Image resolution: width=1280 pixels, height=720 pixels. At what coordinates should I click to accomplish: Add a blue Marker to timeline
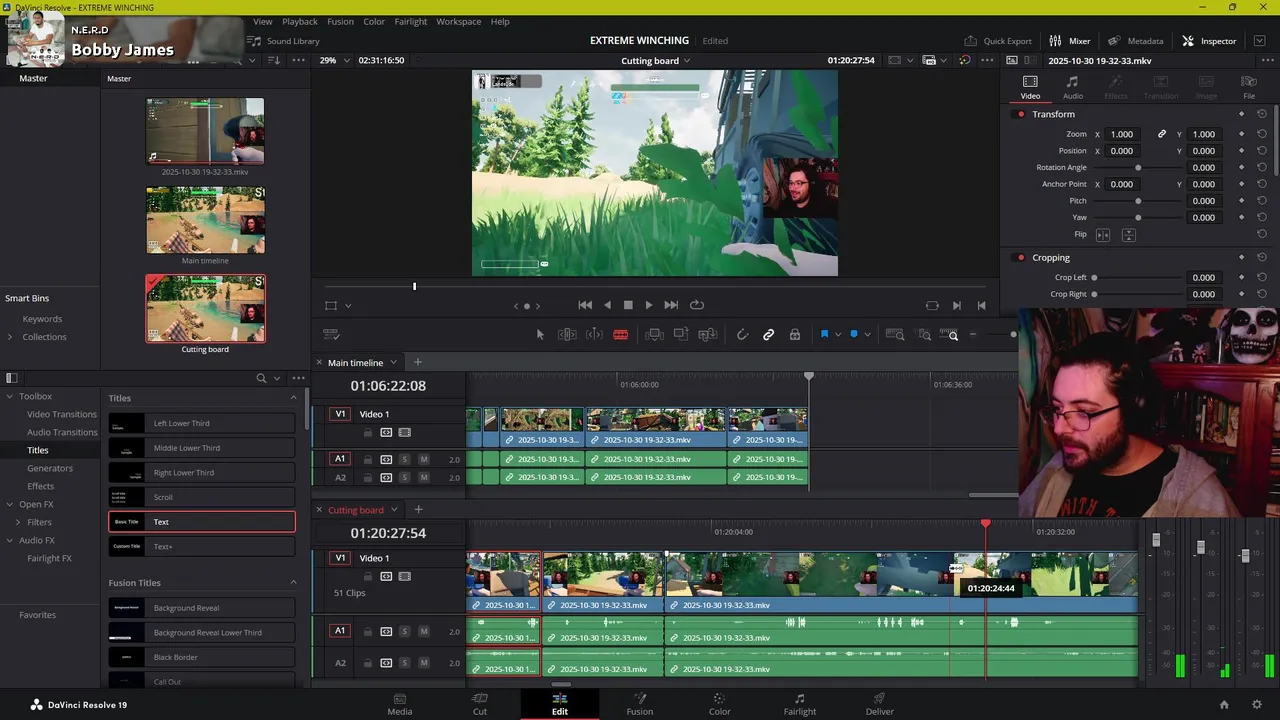coord(853,335)
